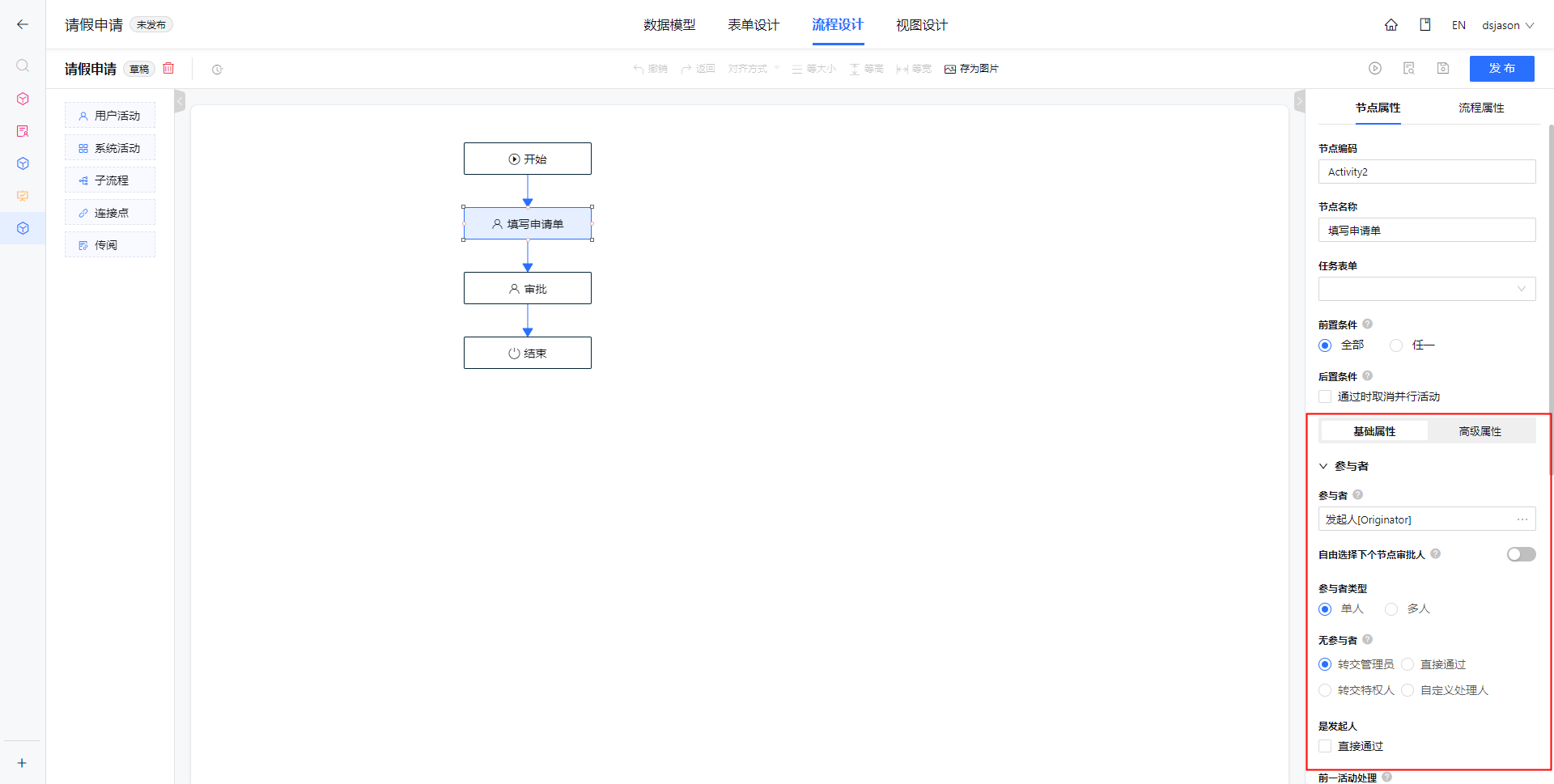Viewport: 1554px width, 784px height.
Task: Click help icon beside 后置条件
Action: click(1368, 375)
